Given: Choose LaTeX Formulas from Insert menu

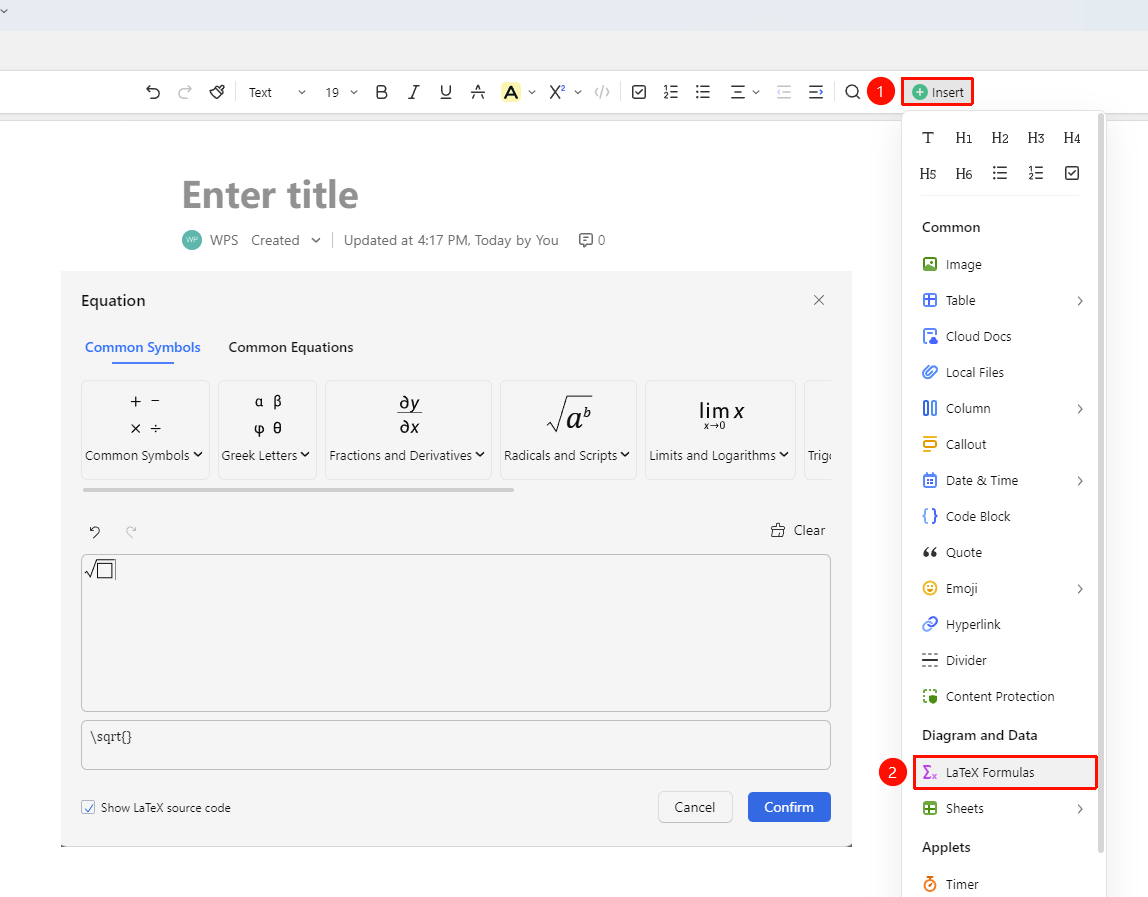Looking at the screenshot, I should click(x=1005, y=773).
